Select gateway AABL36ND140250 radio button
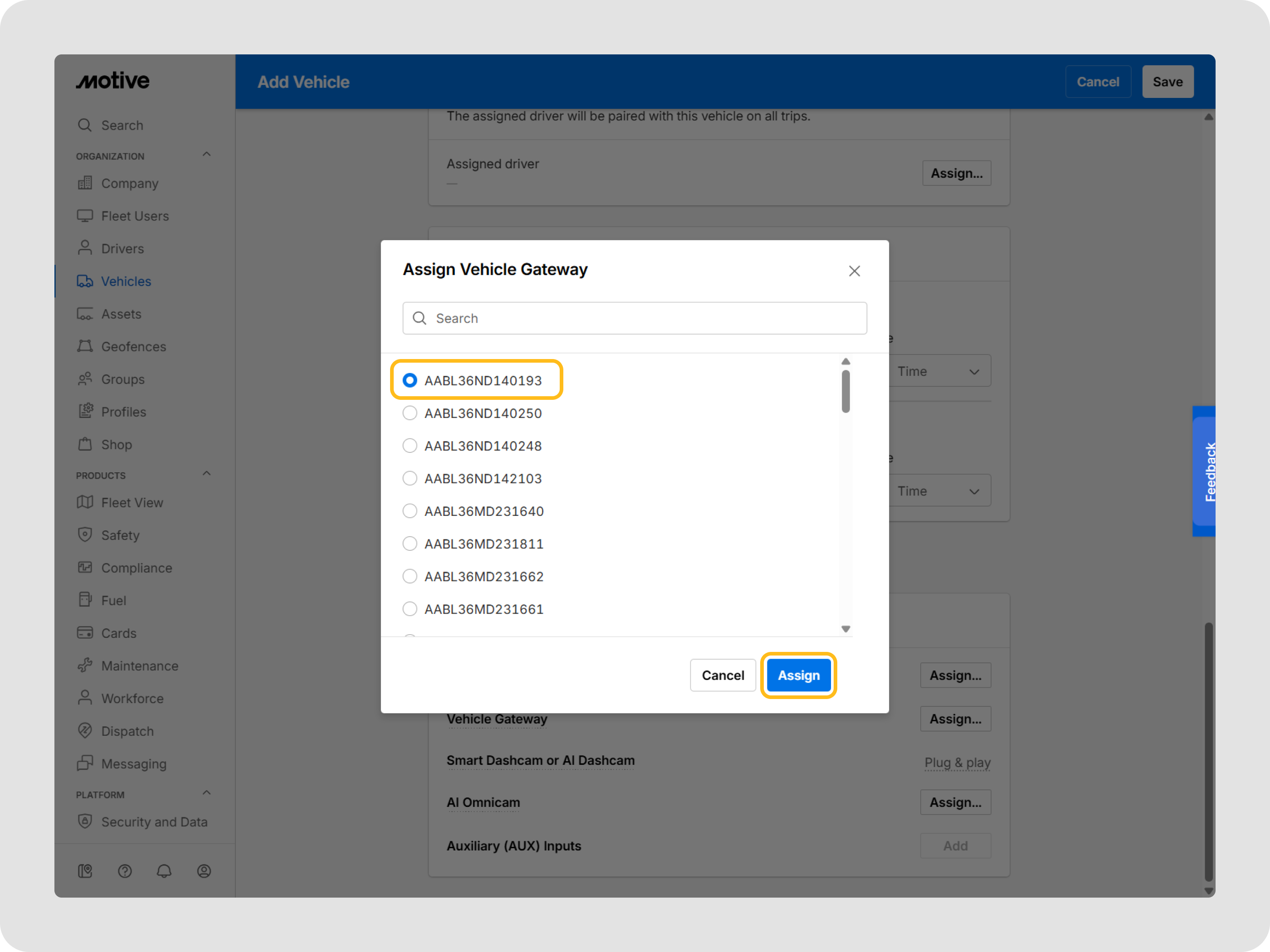The width and height of the screenshot is (1270, 952). pyautogui.click(x=410, y=413)
